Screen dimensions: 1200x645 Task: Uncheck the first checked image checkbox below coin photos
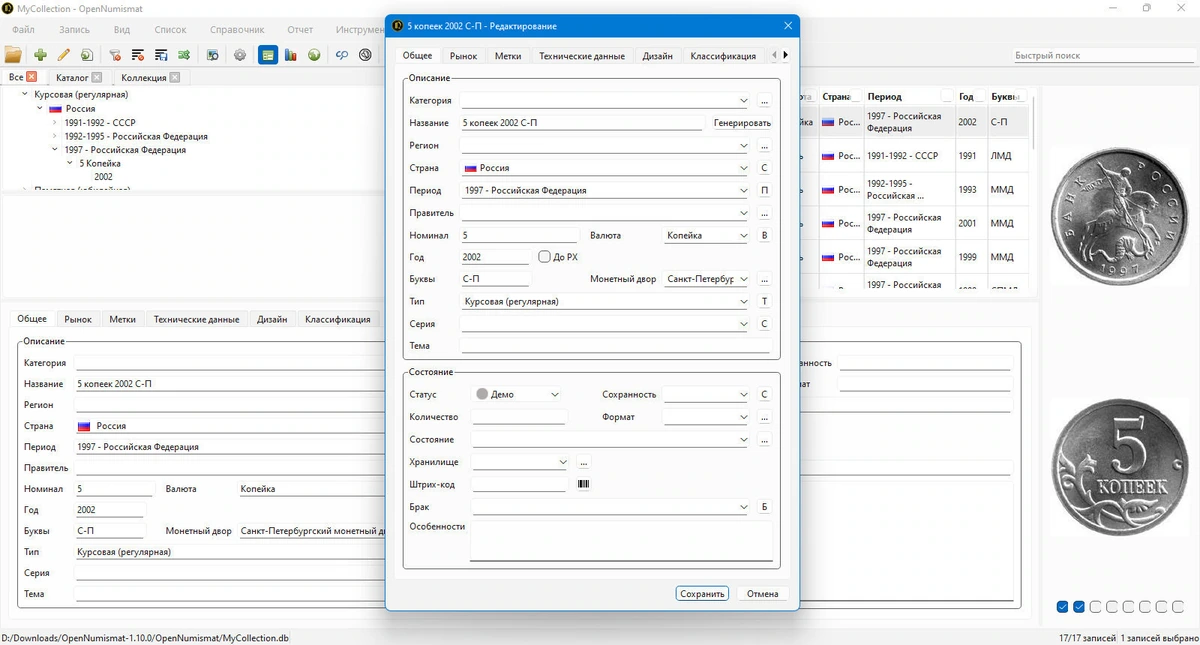tap(1063, 606)
